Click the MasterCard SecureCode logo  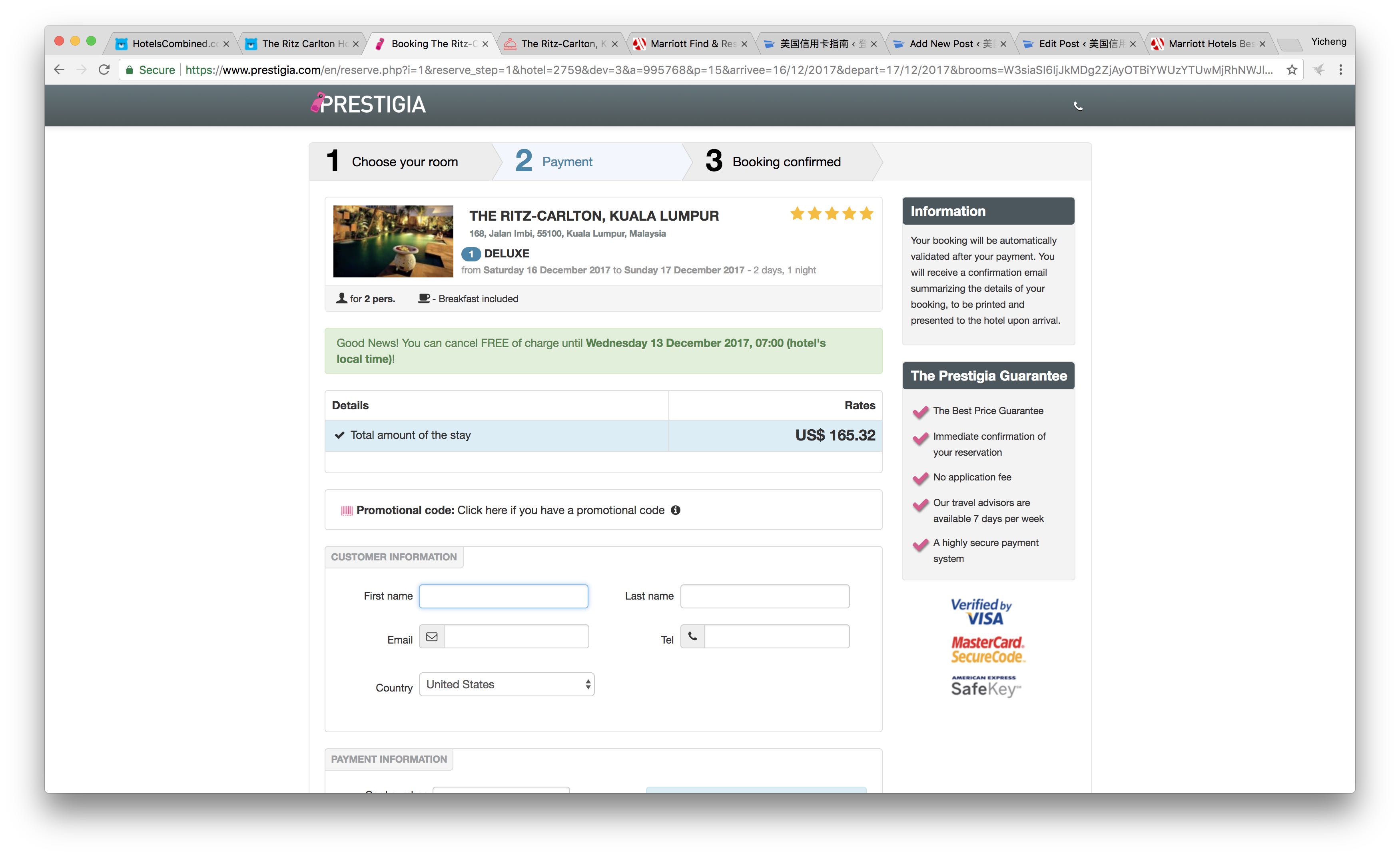point(988,650)
